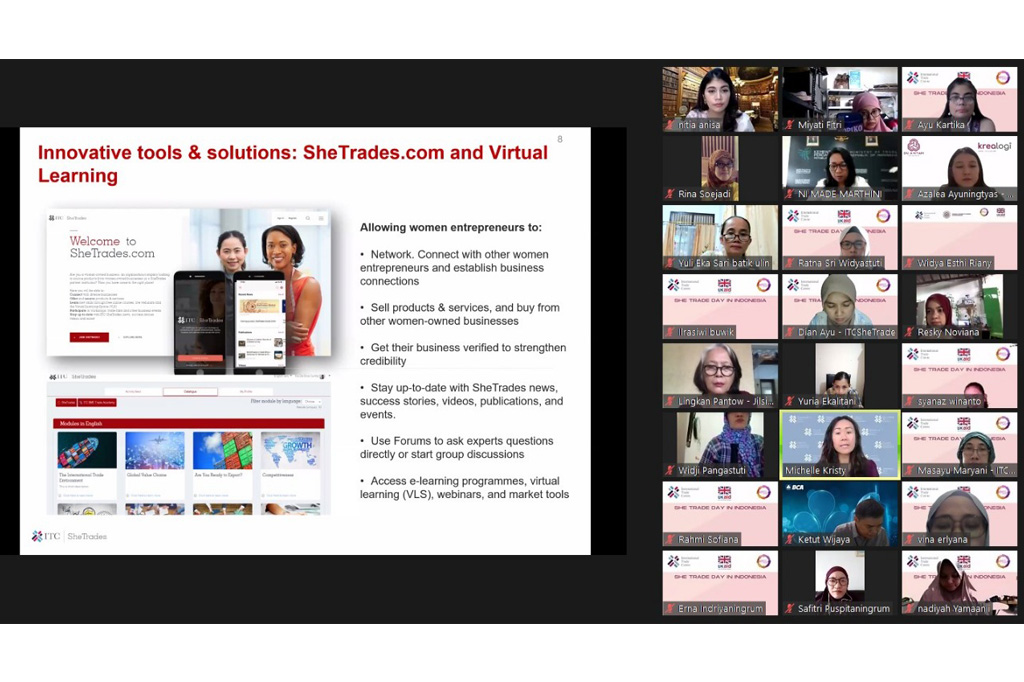The width and height of the screenshot is (1024, 682).
Task: Select Michelle Kristy's highlighted speaker video
Action: point(840,445)
